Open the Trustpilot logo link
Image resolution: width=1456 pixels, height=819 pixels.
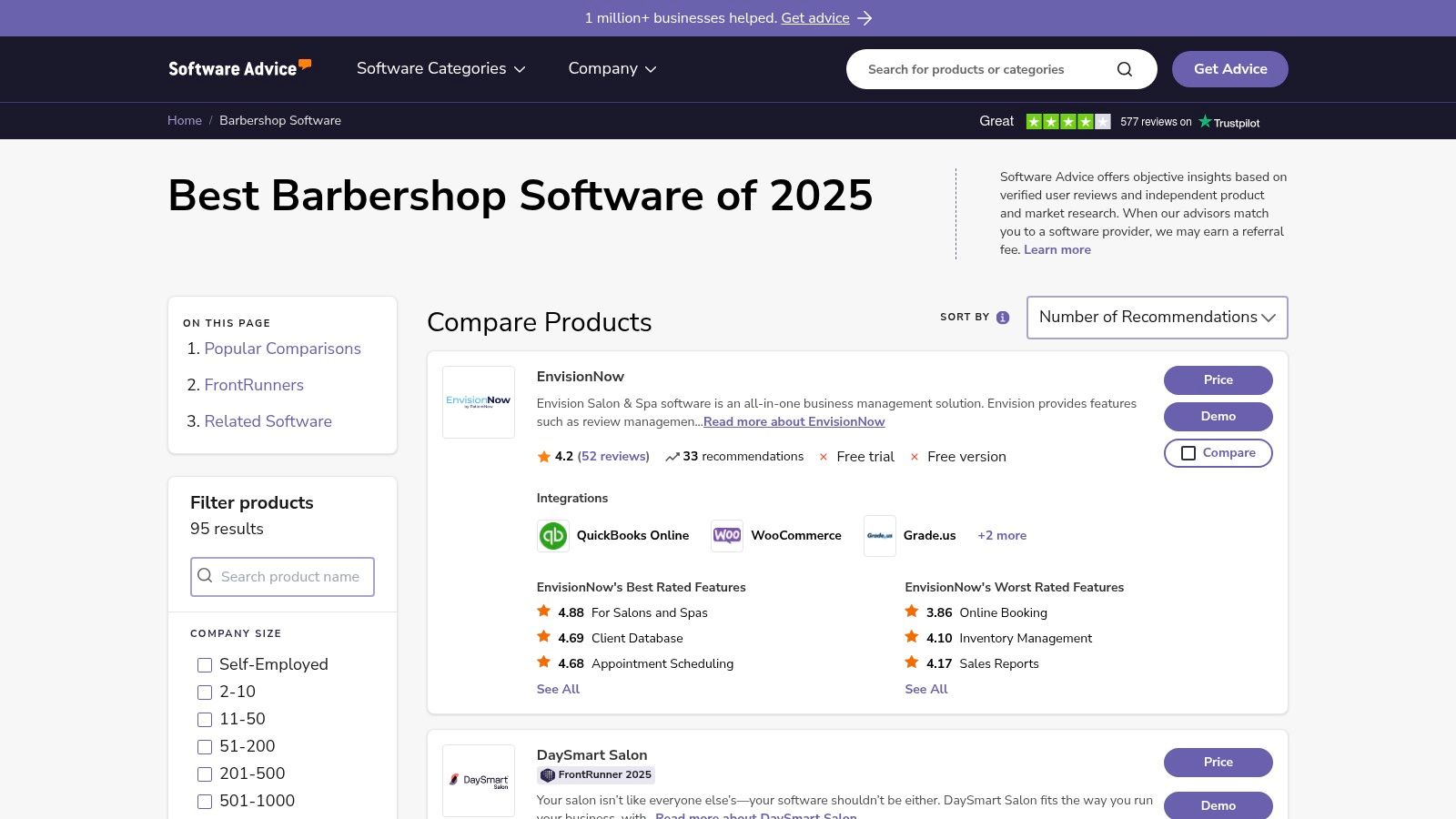1229,122
